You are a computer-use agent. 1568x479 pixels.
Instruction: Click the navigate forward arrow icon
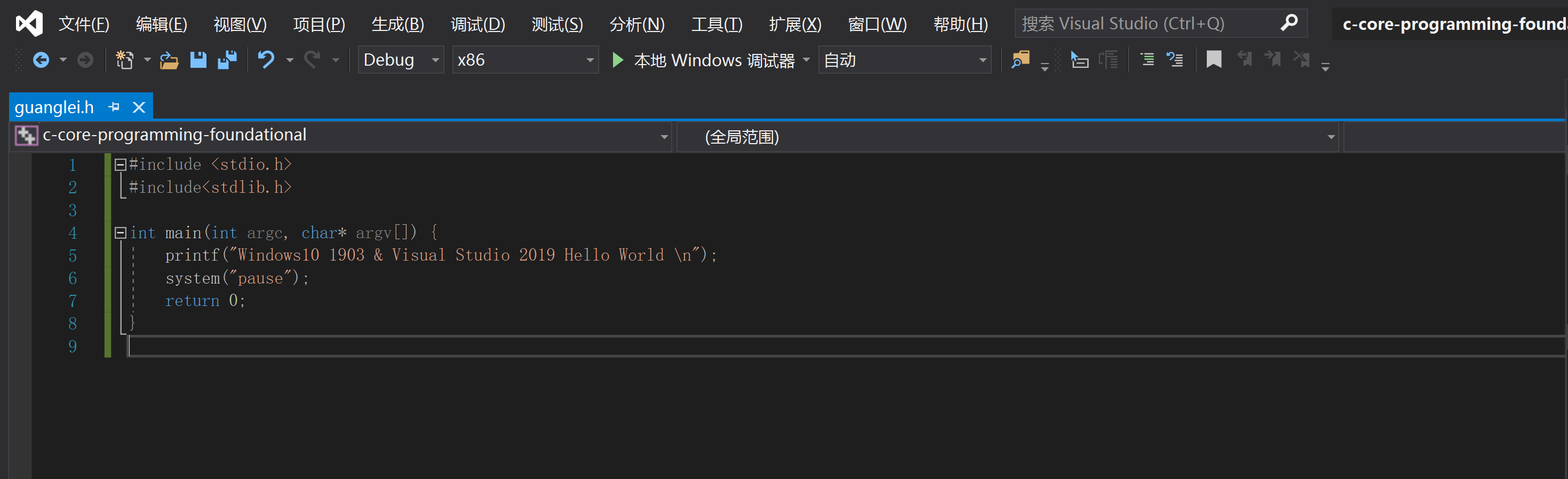(x=85, y=60)
